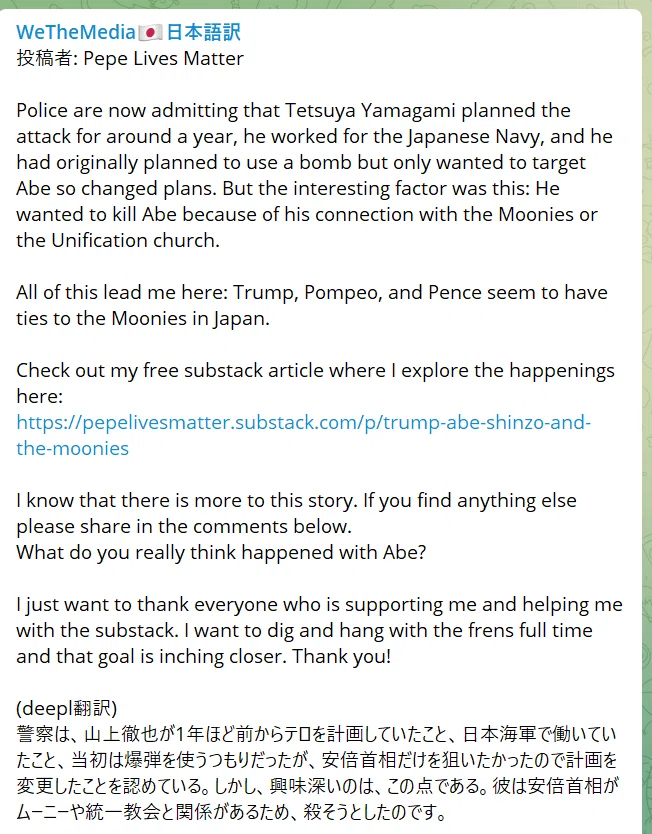The width and height of the screenshot is (652, 834).
Task: Click the "the-moonies" continuation of the URL
Action: coord(72,448)
